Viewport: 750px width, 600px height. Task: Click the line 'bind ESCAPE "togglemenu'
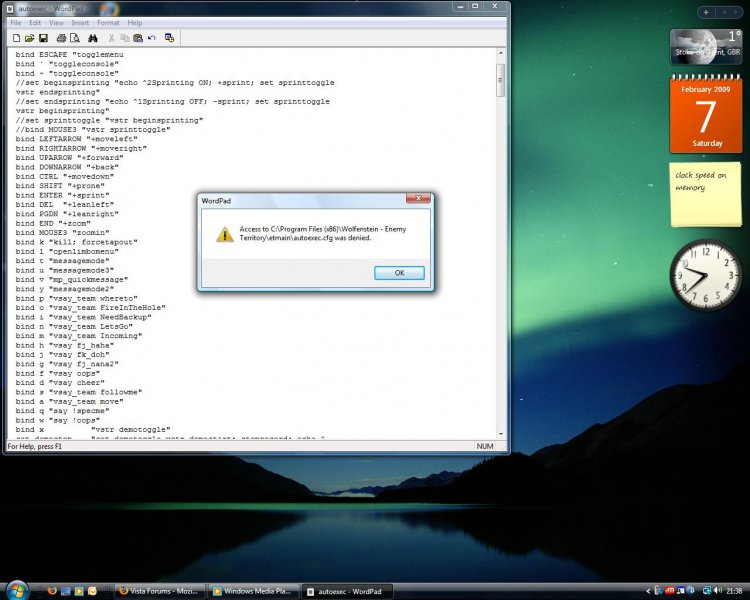click(69, 55)
